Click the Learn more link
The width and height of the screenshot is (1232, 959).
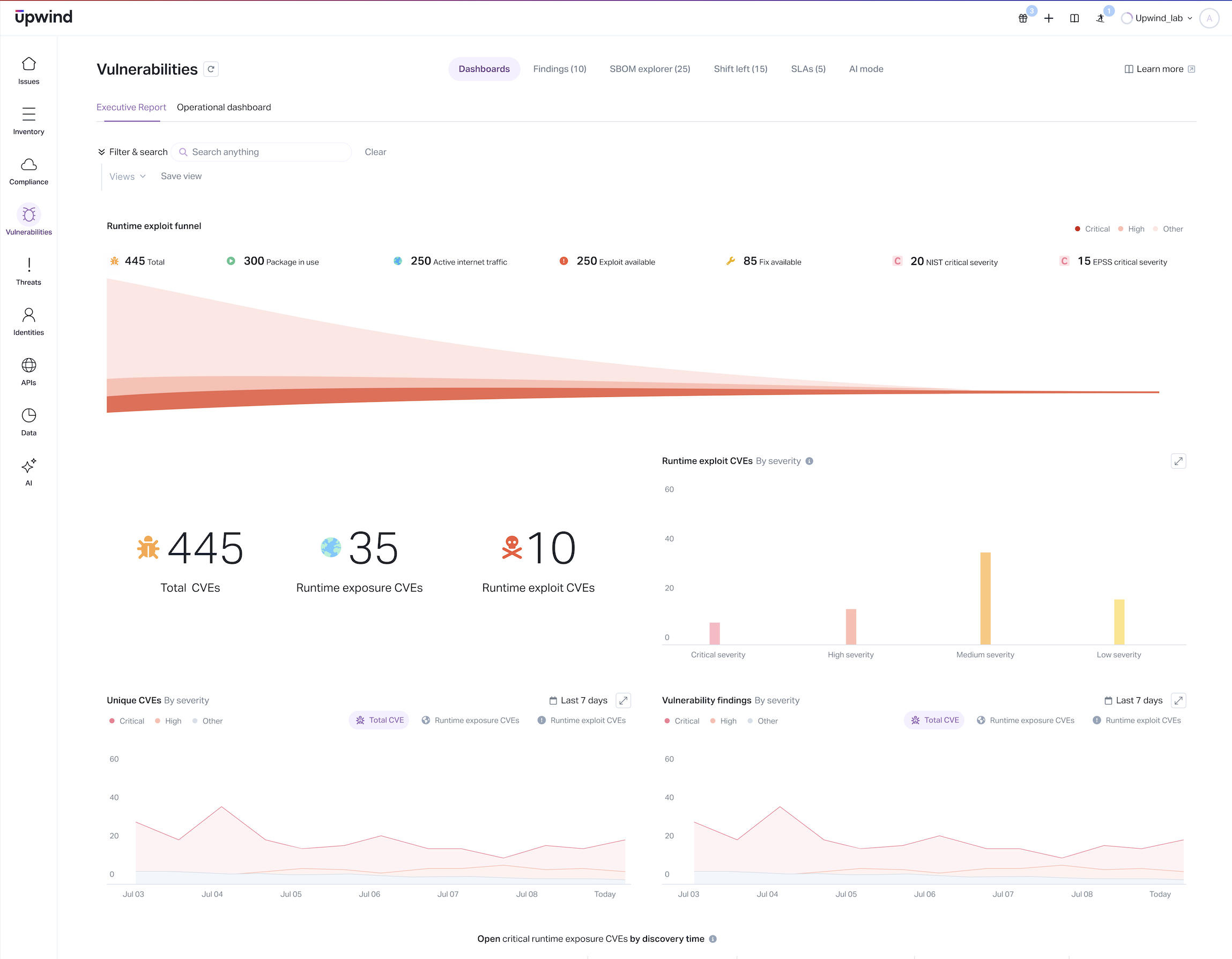[1159, 69]
